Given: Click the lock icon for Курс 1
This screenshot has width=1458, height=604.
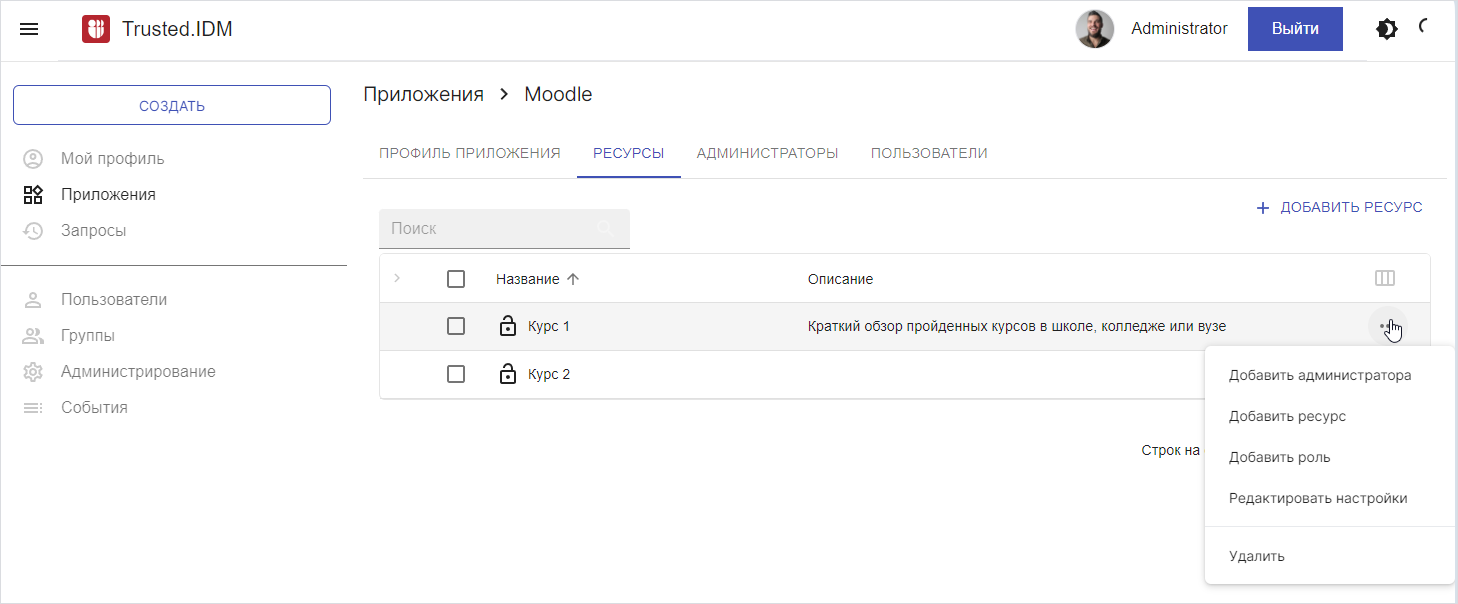Looking at the screenshot, I should [508, 326].
